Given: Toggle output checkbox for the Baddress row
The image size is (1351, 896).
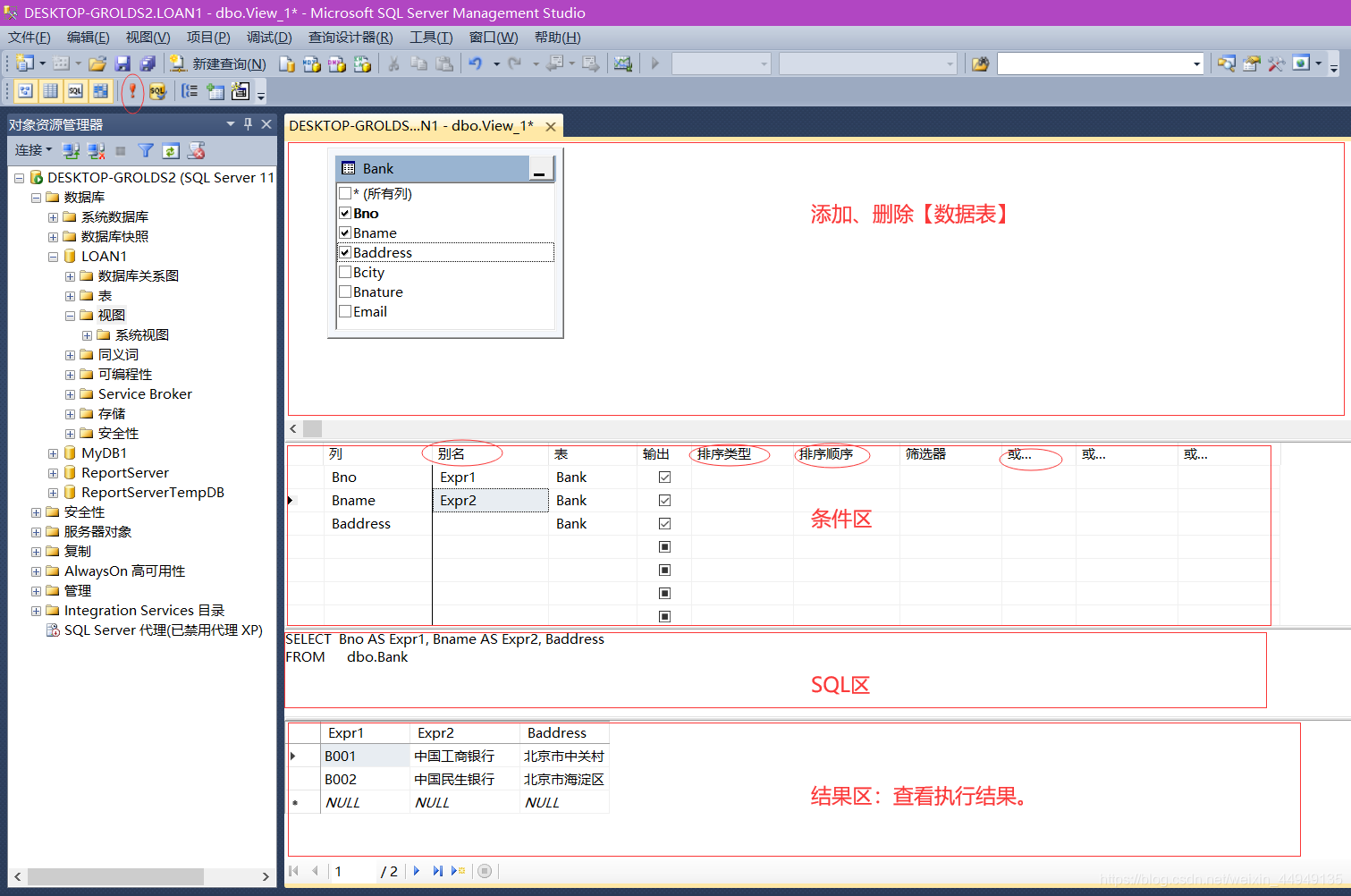Looking at the screenshot, I should click(x=664, y=523).
